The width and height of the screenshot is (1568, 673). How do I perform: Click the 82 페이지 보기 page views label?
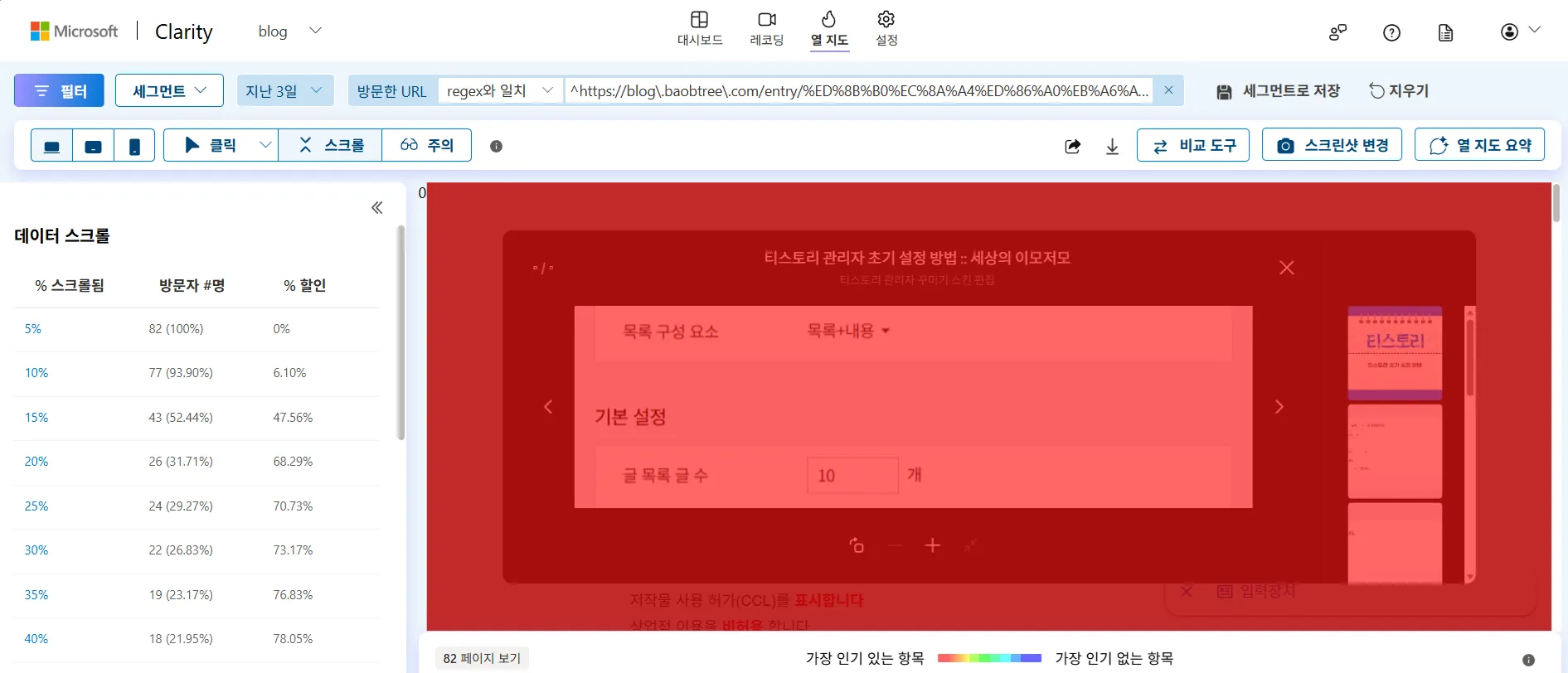click(482, 658)
